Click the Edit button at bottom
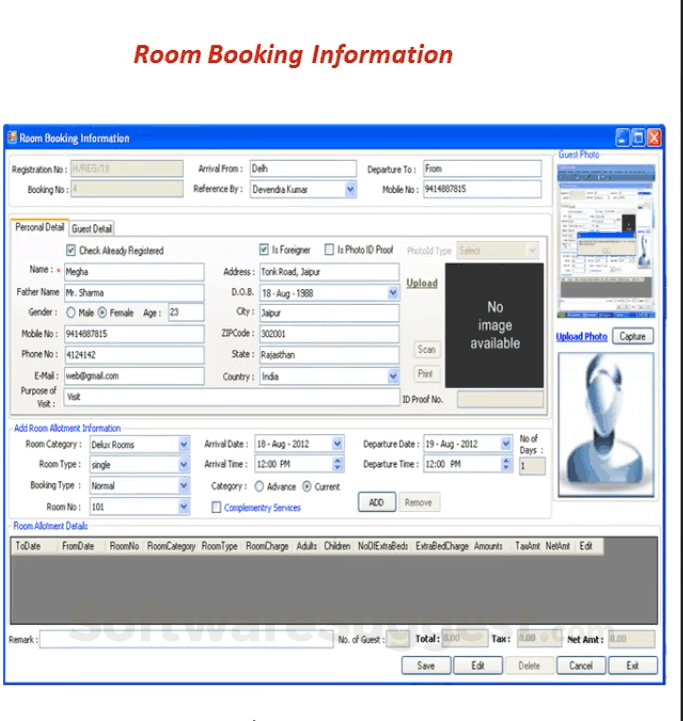The image size is (683, 721). click(x=477, y=665)
